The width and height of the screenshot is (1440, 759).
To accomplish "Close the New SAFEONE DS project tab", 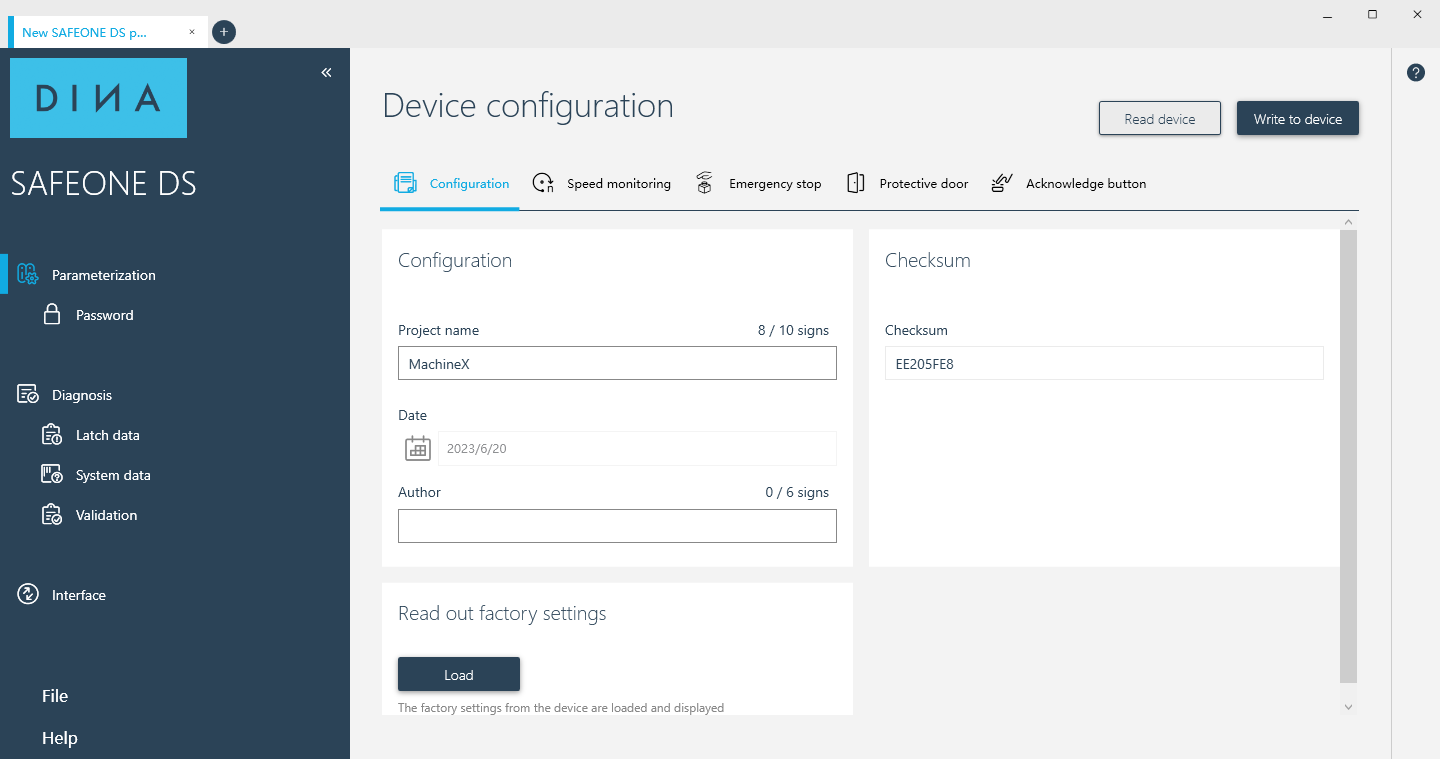I will pos(192,32).
